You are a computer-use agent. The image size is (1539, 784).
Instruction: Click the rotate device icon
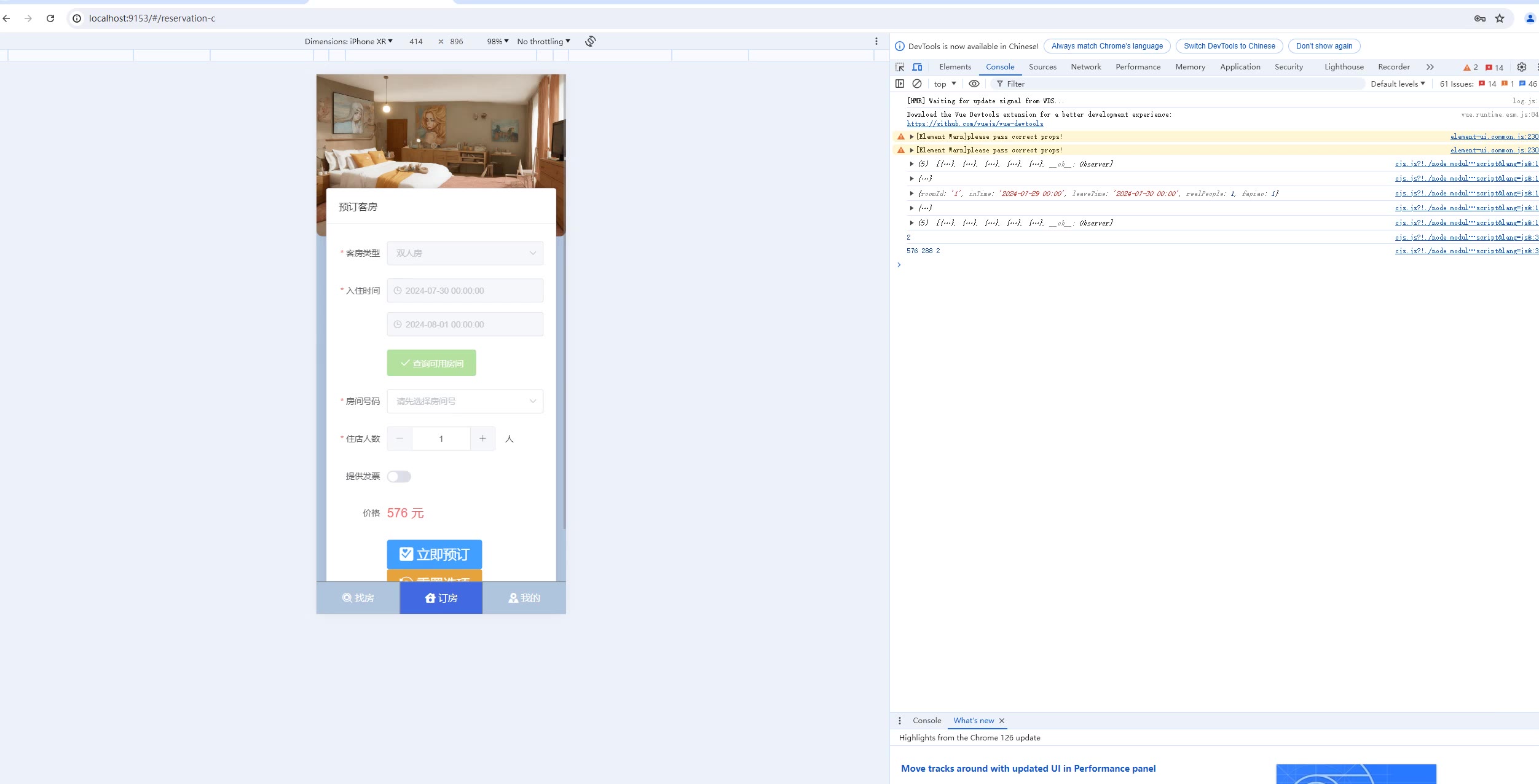click(591, 41)
